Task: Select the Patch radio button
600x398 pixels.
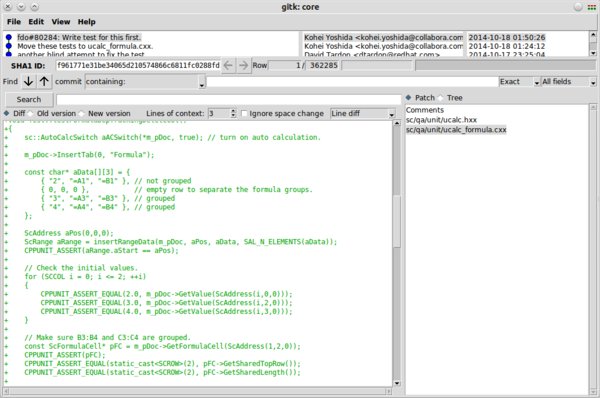Action: pyautogui.click(x=409, y=98)
